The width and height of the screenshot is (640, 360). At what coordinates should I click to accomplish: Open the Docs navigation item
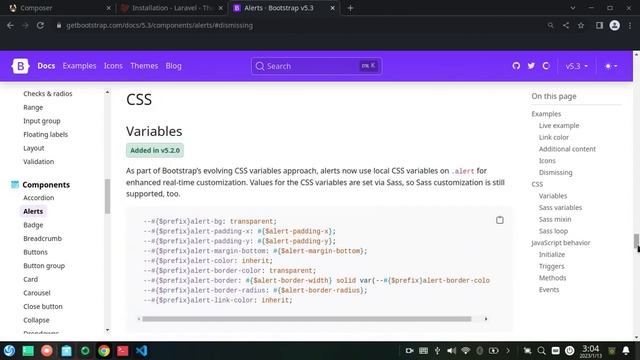[46, 66]
